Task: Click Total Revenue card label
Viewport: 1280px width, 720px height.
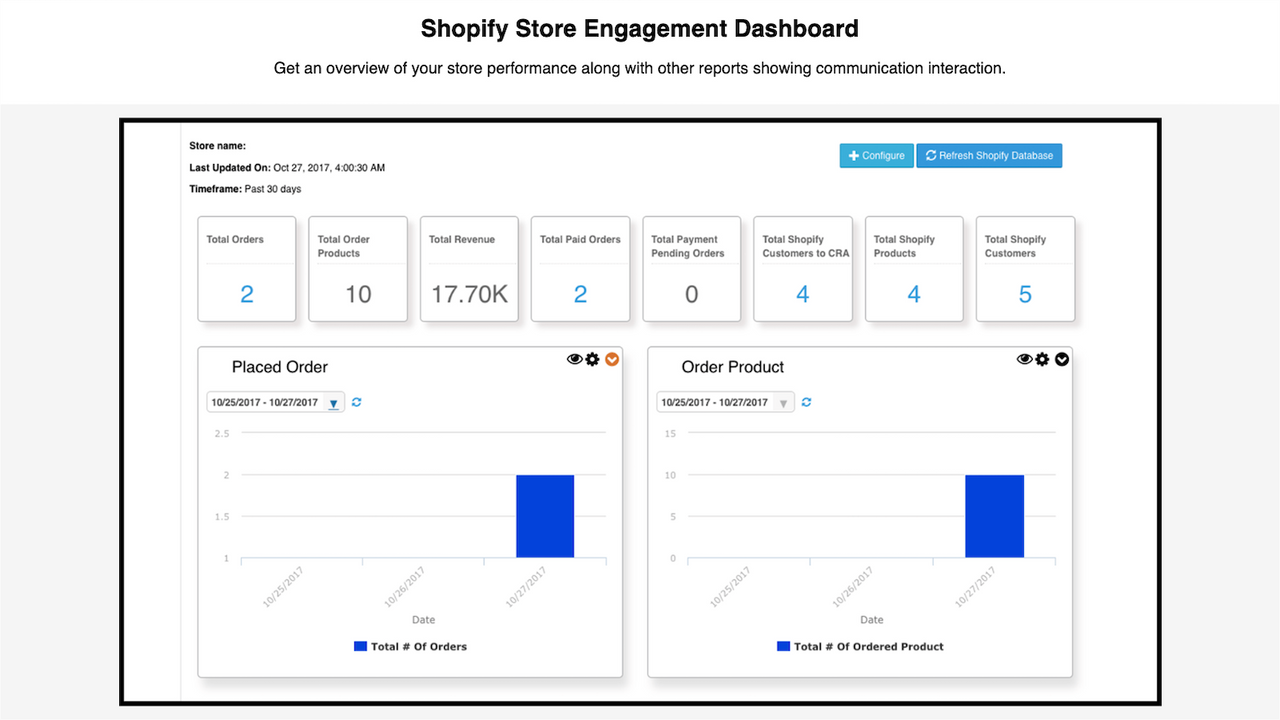Action: pyautogui.click(x=462, y=239)
